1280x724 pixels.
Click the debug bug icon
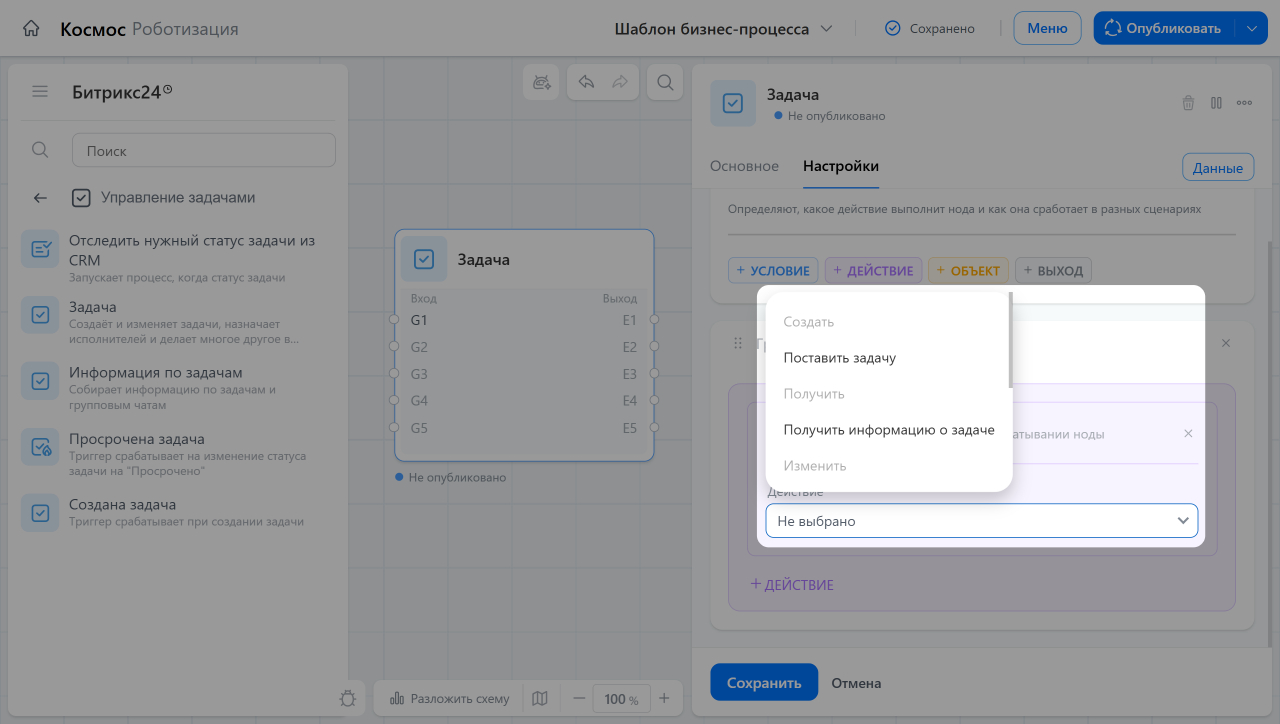coord(348,698)
